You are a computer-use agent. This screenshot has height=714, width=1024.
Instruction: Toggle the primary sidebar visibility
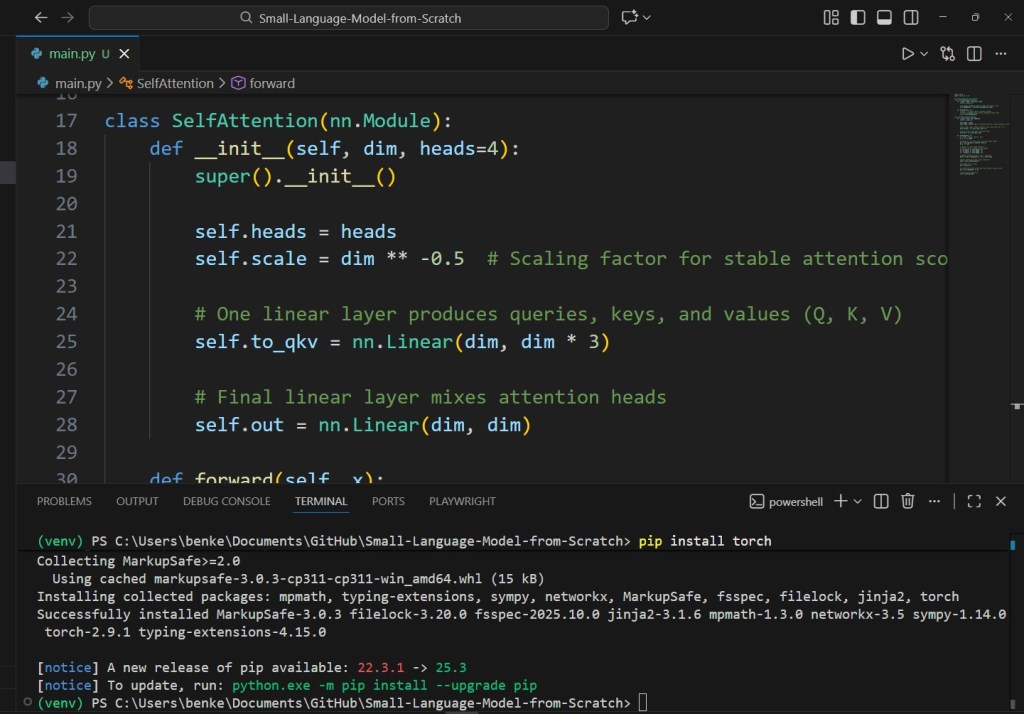pyautogui.click(x=857, y=17)
